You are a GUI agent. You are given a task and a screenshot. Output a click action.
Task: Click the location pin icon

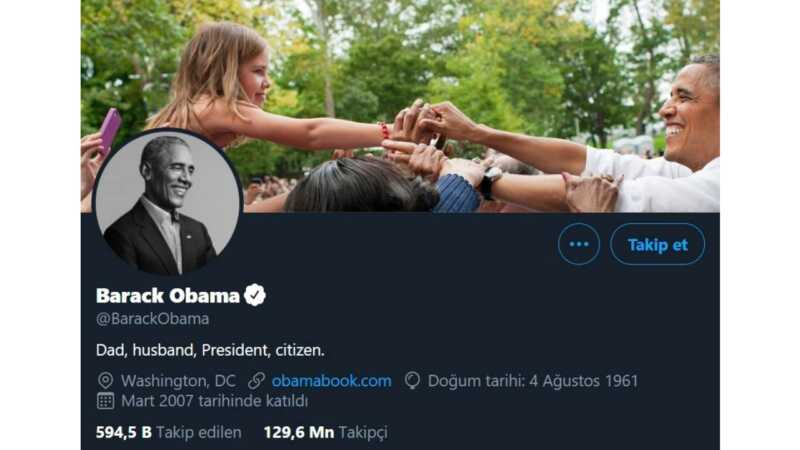(x=105, y=381)
